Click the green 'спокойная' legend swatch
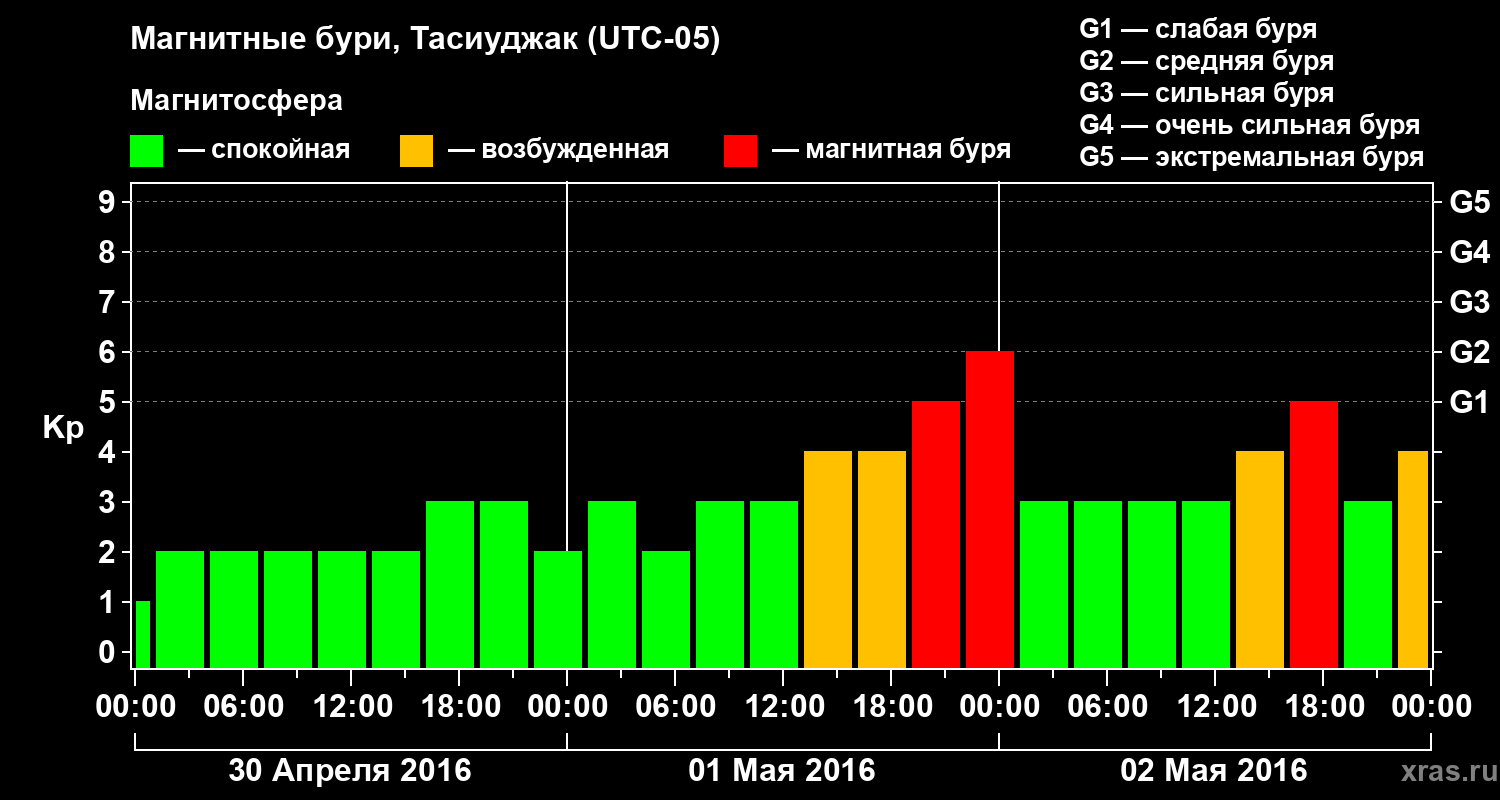 (x=147, y=151)
